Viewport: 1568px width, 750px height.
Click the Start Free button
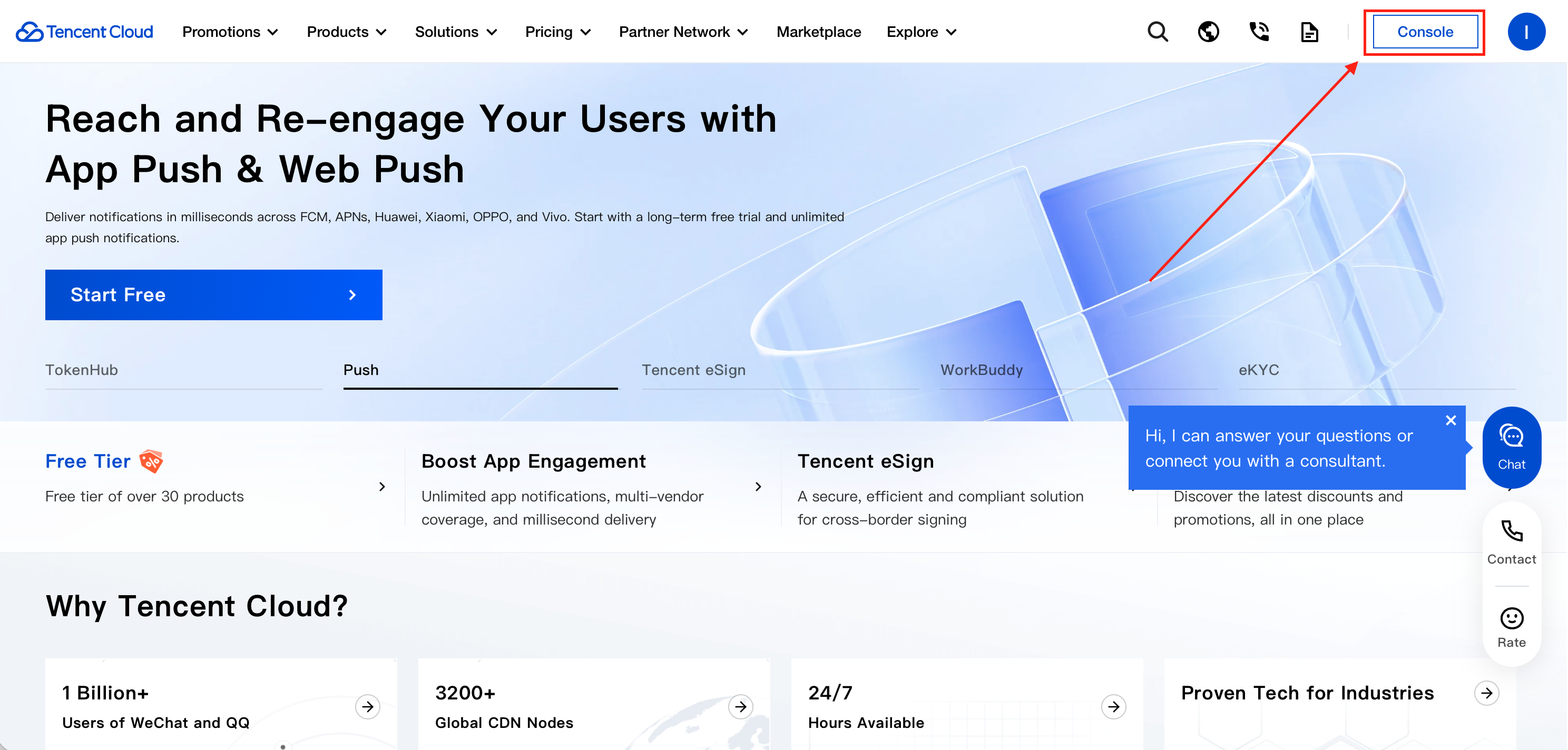pyautogui.click(x=214, y=295)
